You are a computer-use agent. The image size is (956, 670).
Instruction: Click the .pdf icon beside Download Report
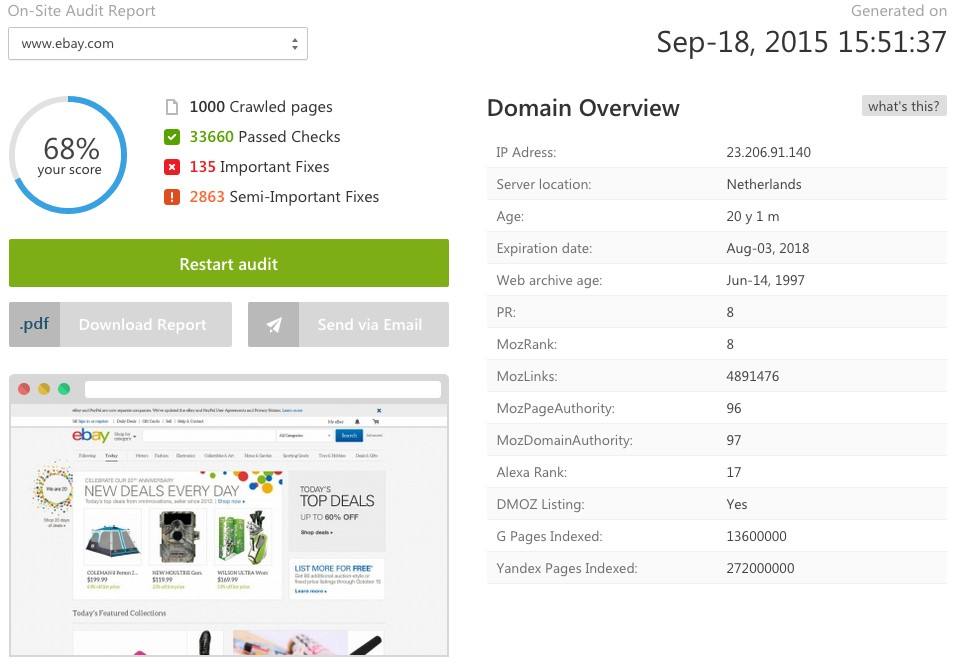pos(34,325)
